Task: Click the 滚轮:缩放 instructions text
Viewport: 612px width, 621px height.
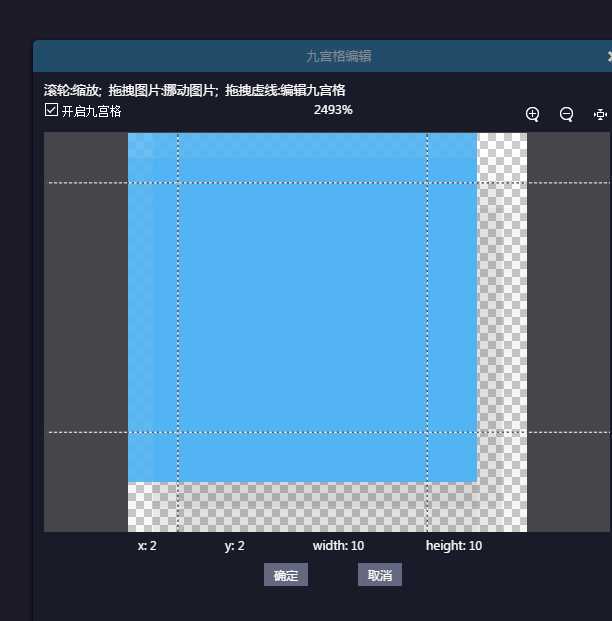Action: pyautogui.click(x=194, y=90)
